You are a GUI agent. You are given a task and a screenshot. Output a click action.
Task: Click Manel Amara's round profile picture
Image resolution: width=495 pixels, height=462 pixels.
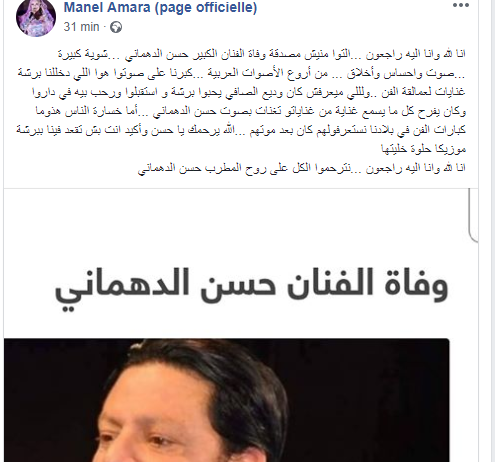36,17
